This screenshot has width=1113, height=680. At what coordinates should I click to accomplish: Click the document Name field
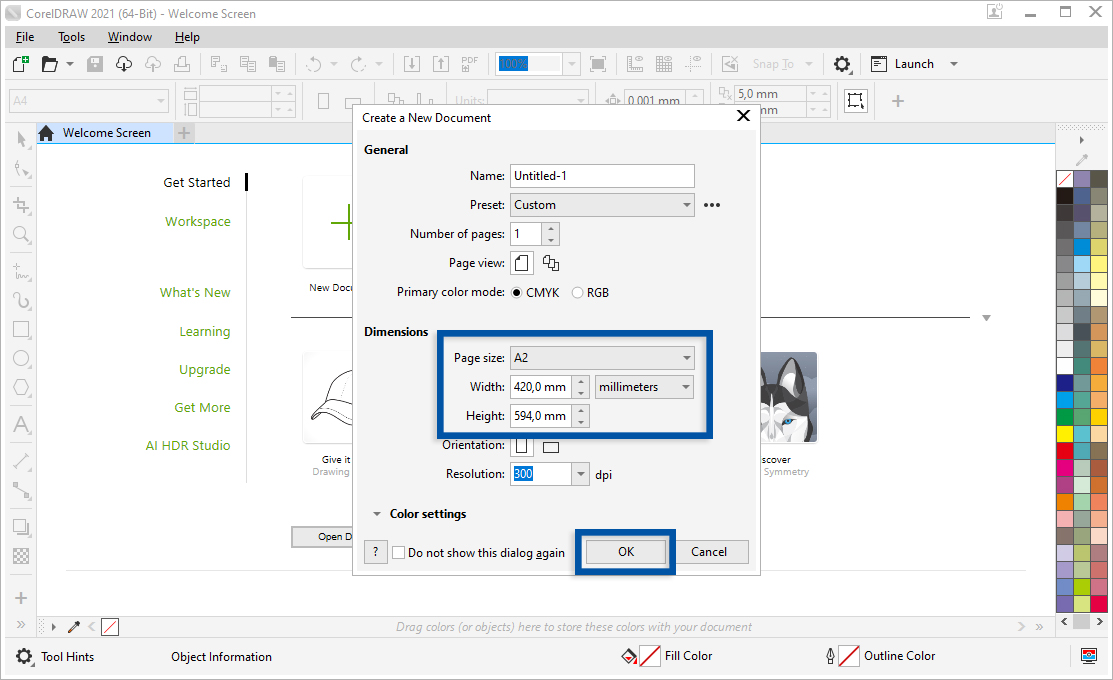(x=601, y=175)
